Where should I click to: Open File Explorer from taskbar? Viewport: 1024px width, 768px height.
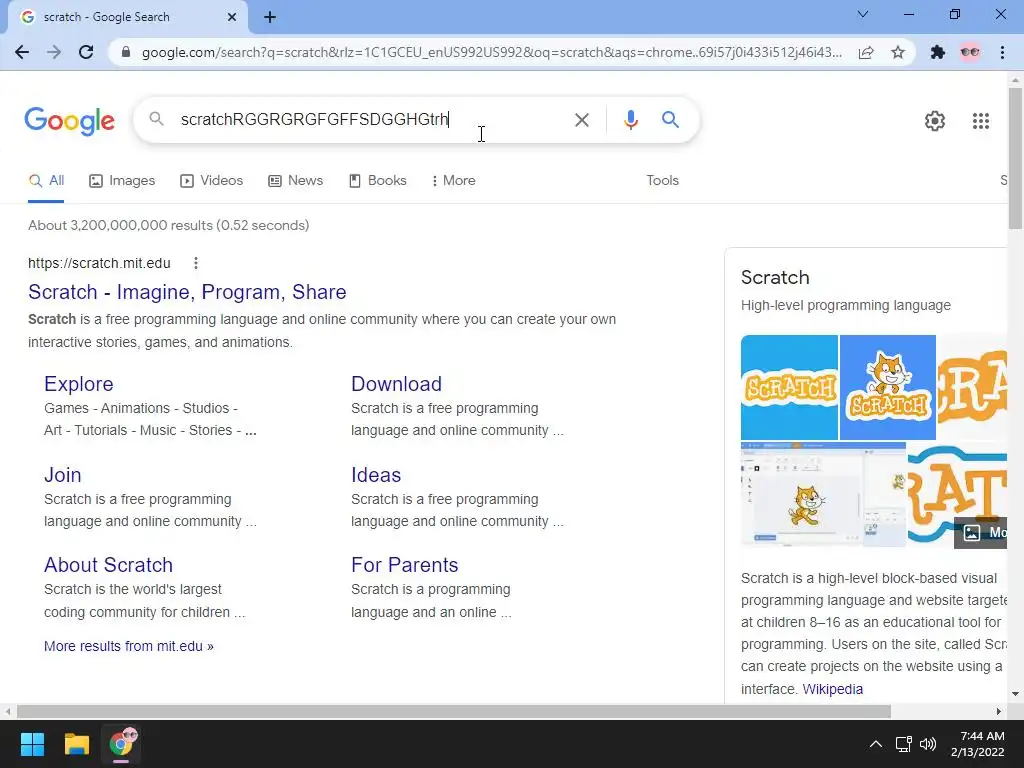(x=76, y=744)
